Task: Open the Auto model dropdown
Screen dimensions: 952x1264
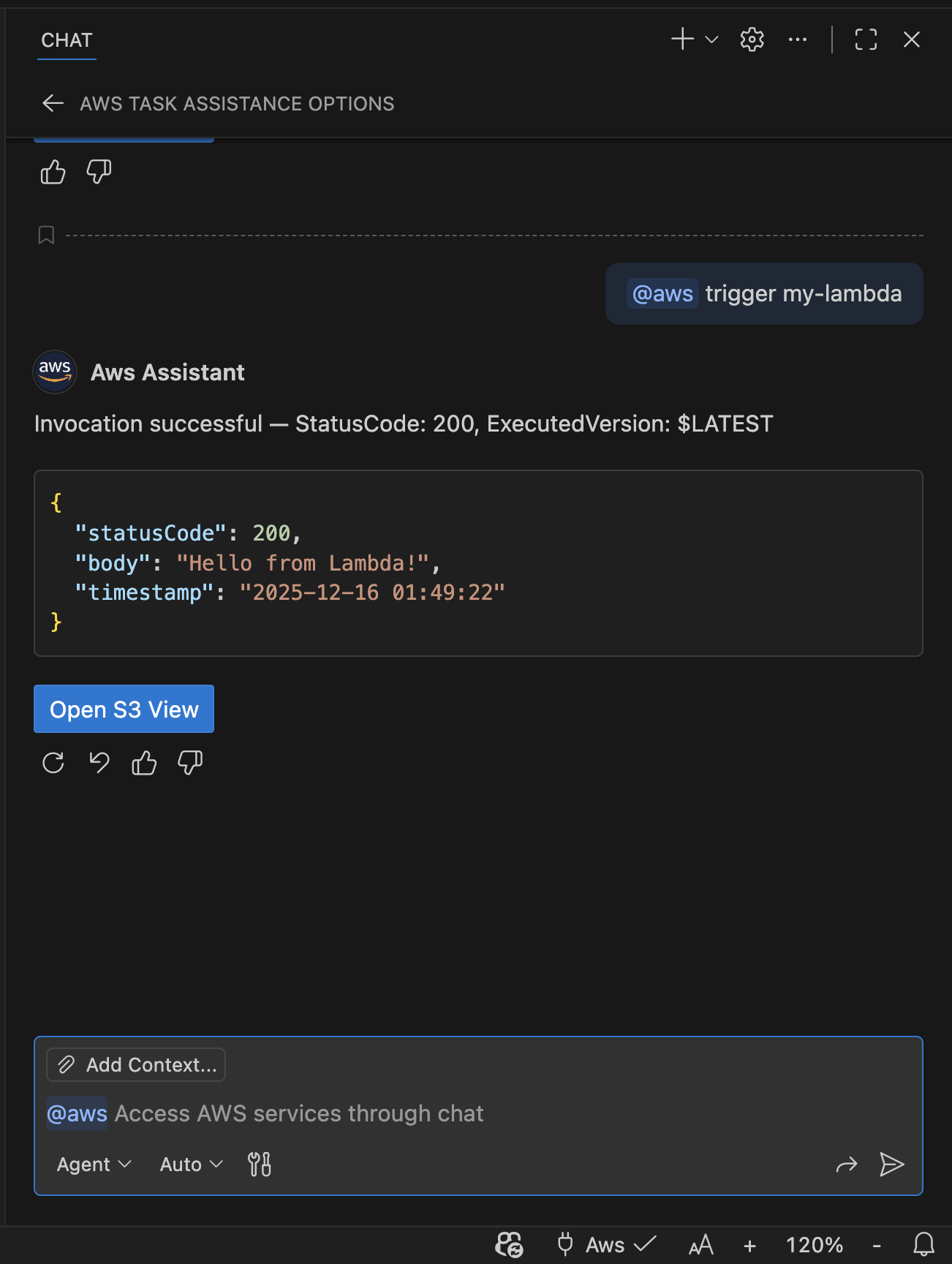Action: point(191,1164)
